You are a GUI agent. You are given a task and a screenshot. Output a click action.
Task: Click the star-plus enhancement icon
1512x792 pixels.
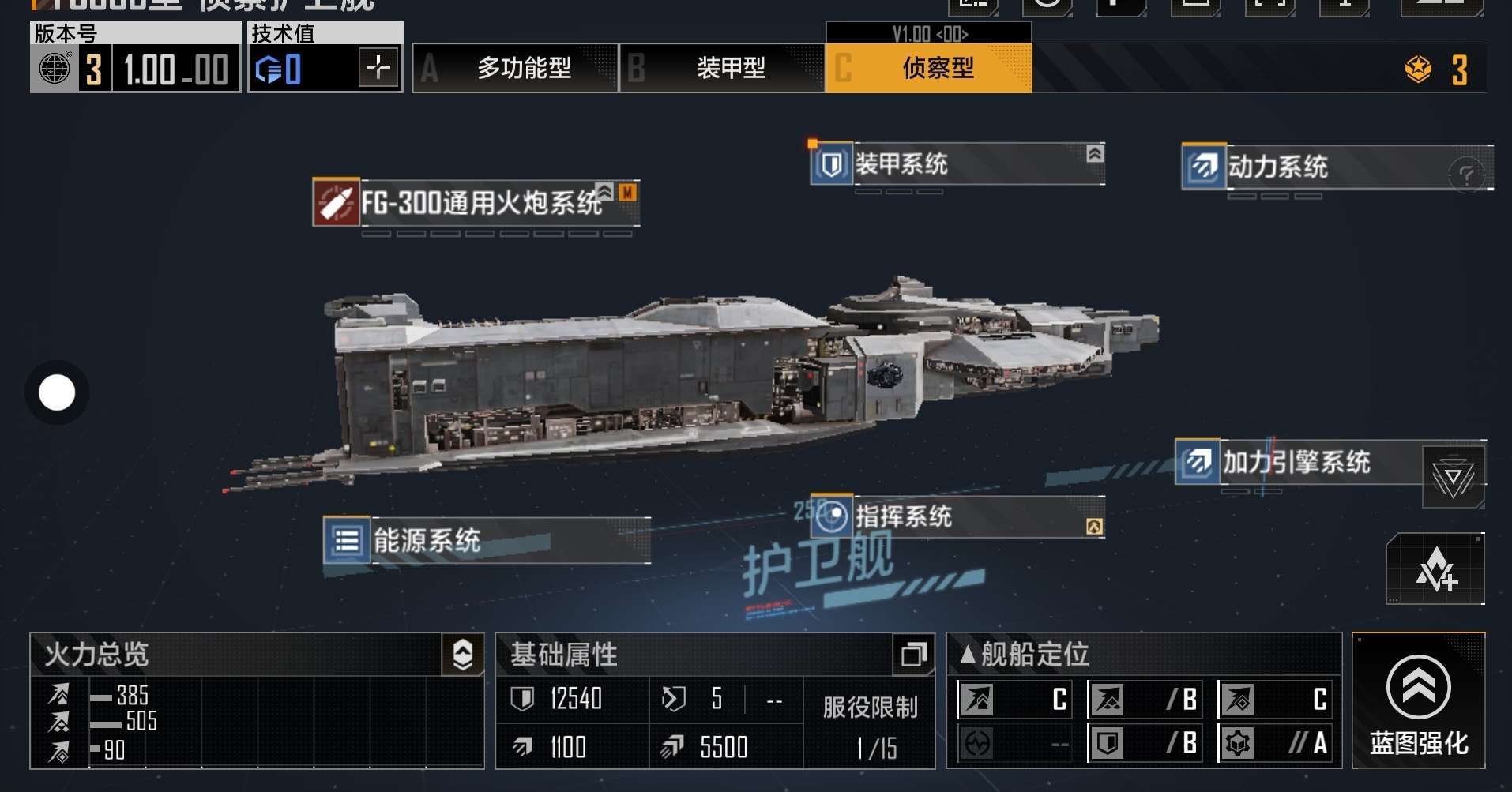[x=1435, y=569]
